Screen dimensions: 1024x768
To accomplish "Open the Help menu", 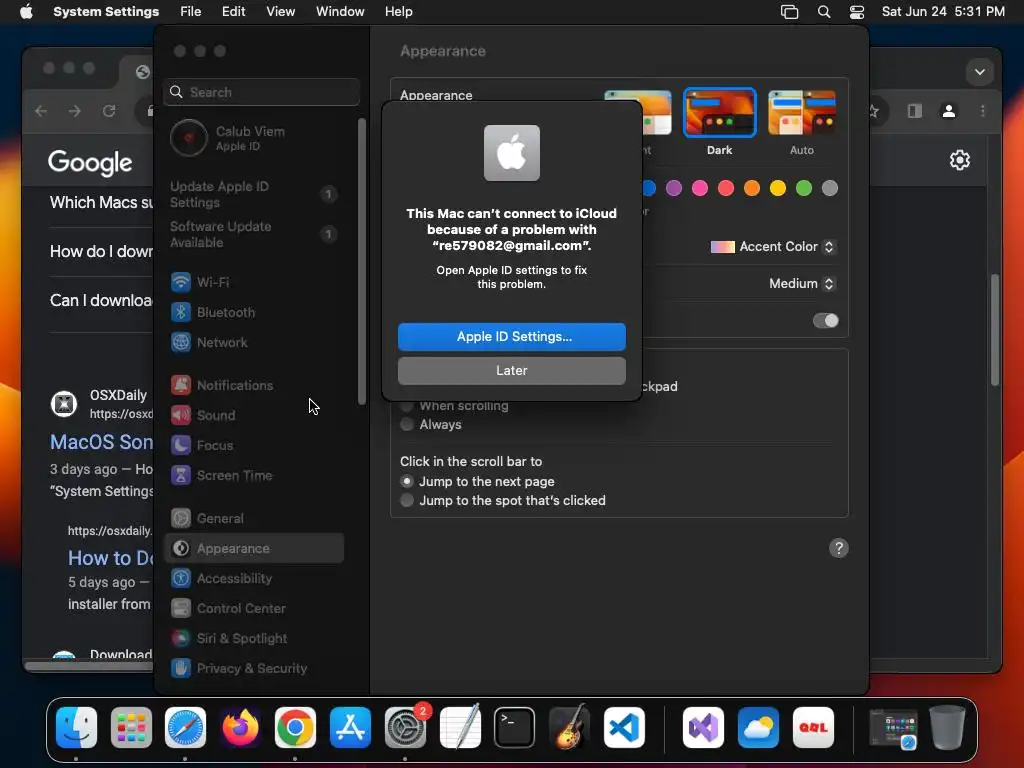I will click(x=398, y=12).
